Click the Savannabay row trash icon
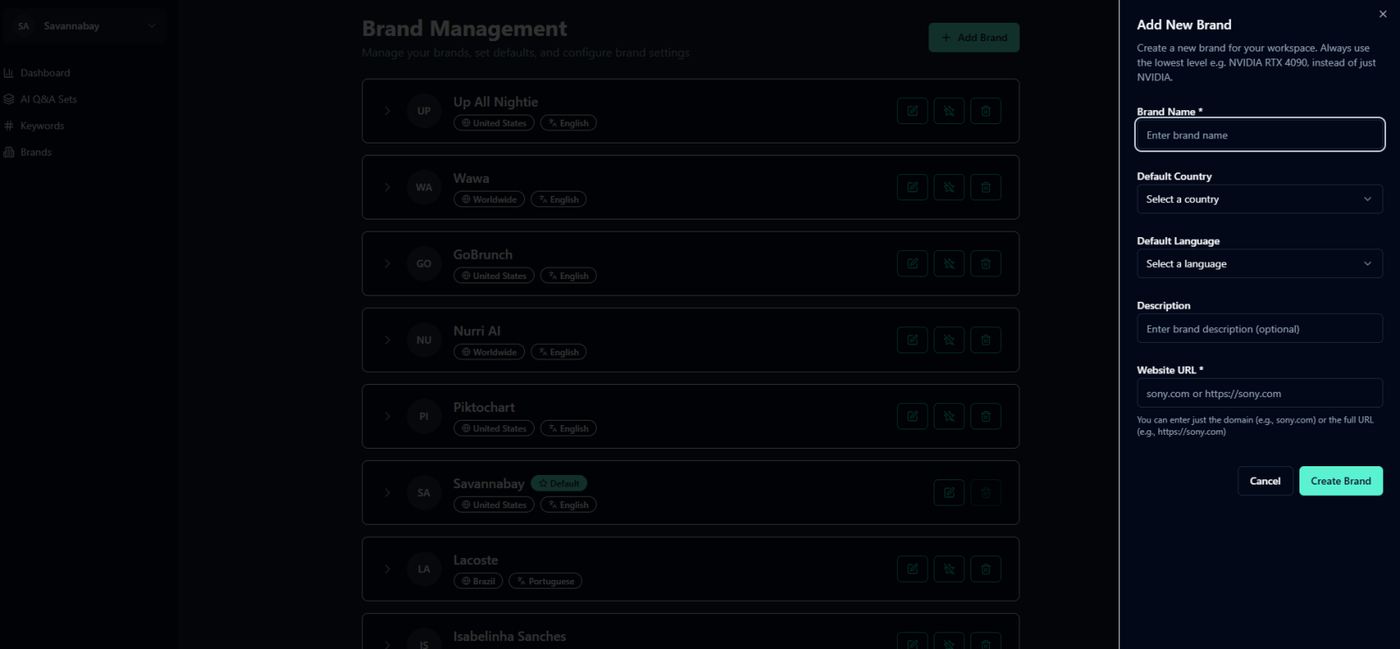1400x649 pixels. pyautogui.click(x=986, y=492)
